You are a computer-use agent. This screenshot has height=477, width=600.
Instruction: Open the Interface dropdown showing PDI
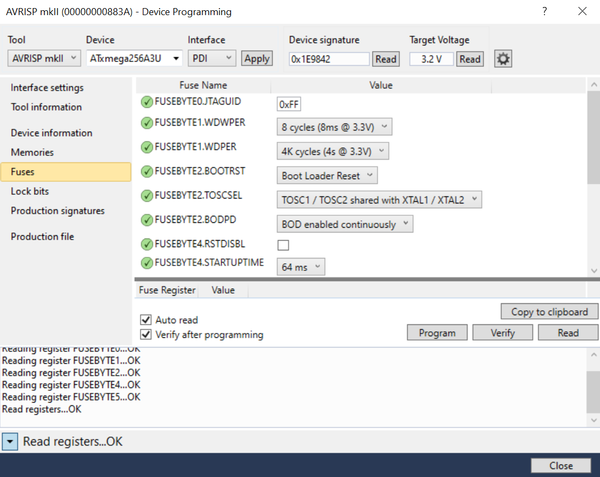point(212,59)
